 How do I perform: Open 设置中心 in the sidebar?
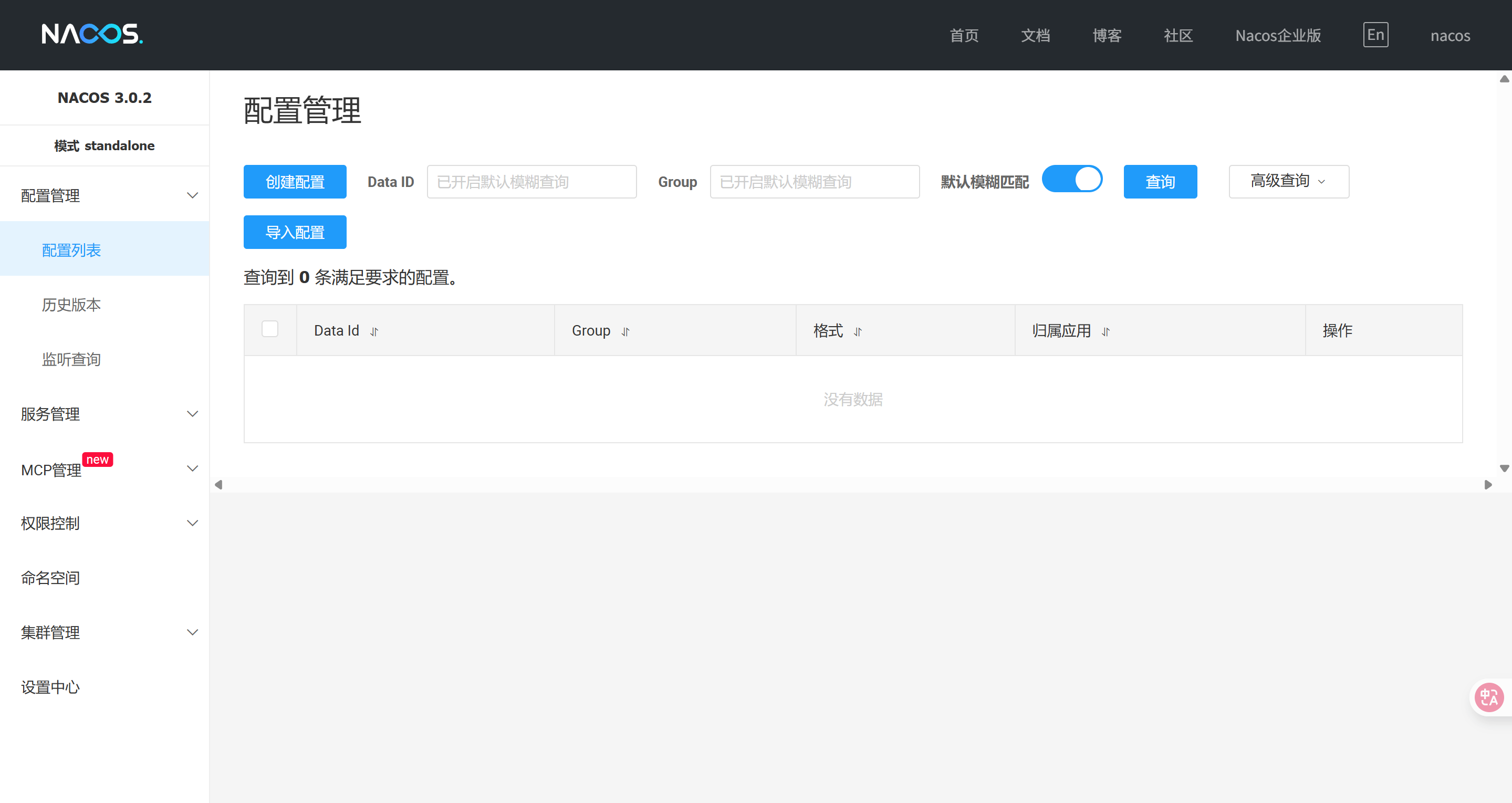(x=105, y=687)
